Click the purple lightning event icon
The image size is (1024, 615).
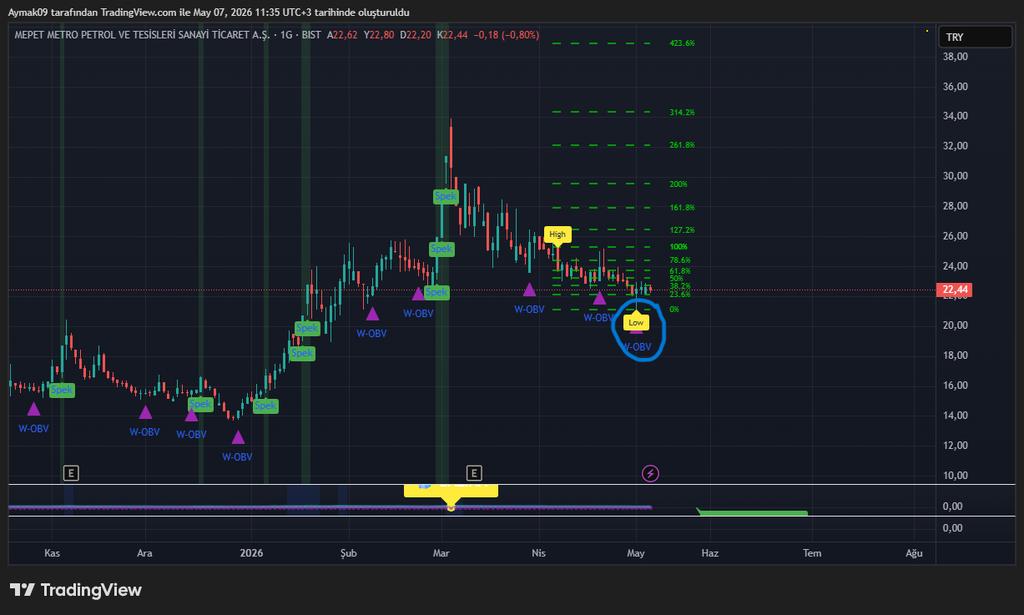point(650,473)
